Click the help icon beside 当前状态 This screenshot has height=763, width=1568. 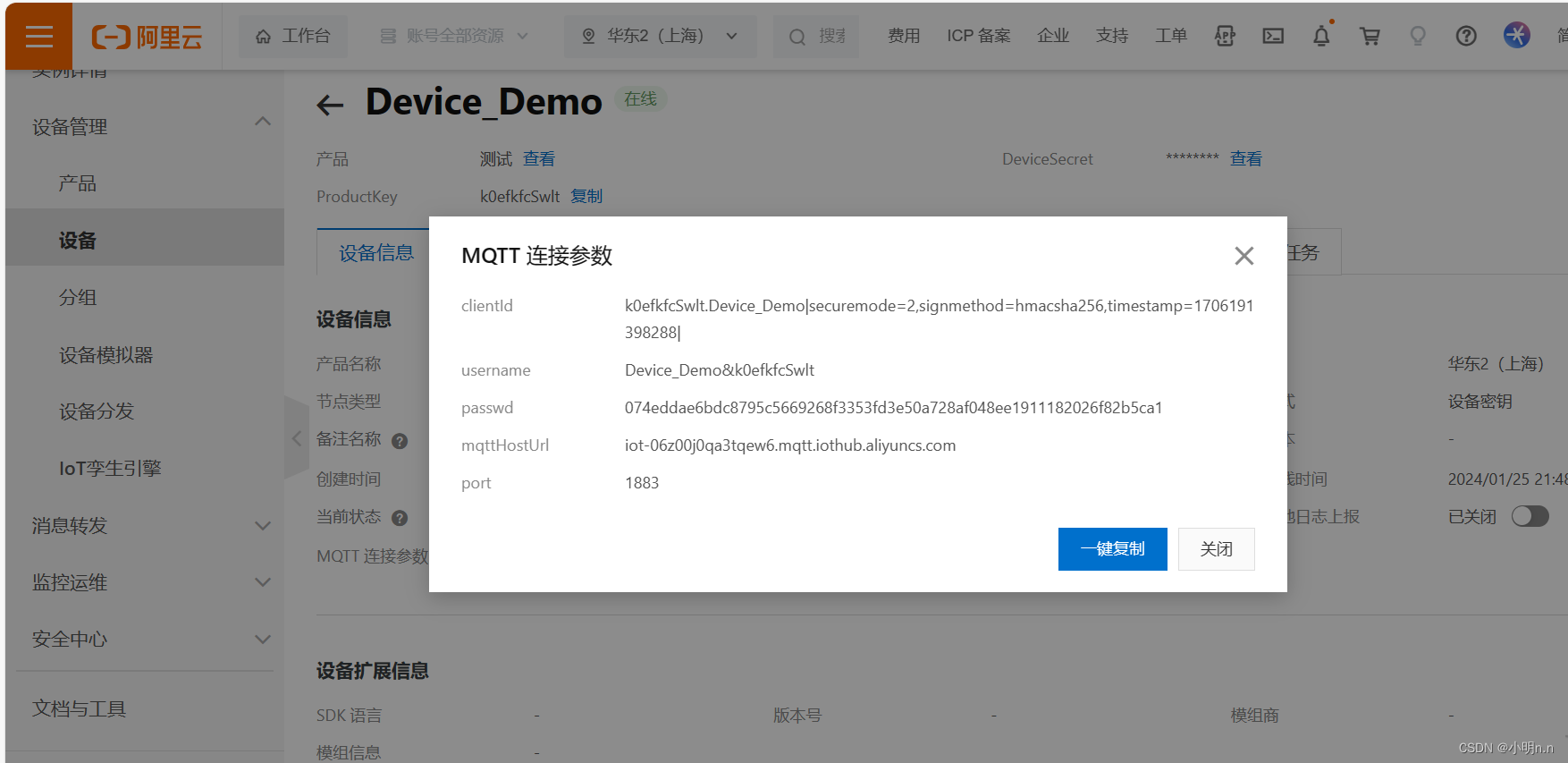[x=400, y=518]
